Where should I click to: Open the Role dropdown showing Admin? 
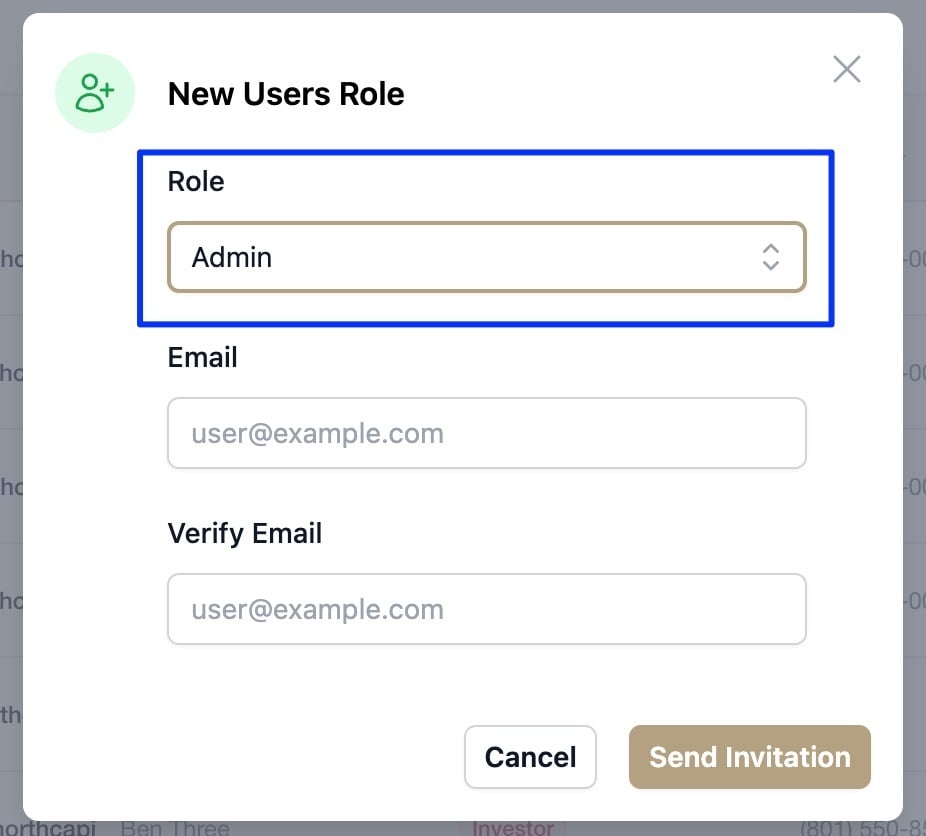tap(487, 257)
